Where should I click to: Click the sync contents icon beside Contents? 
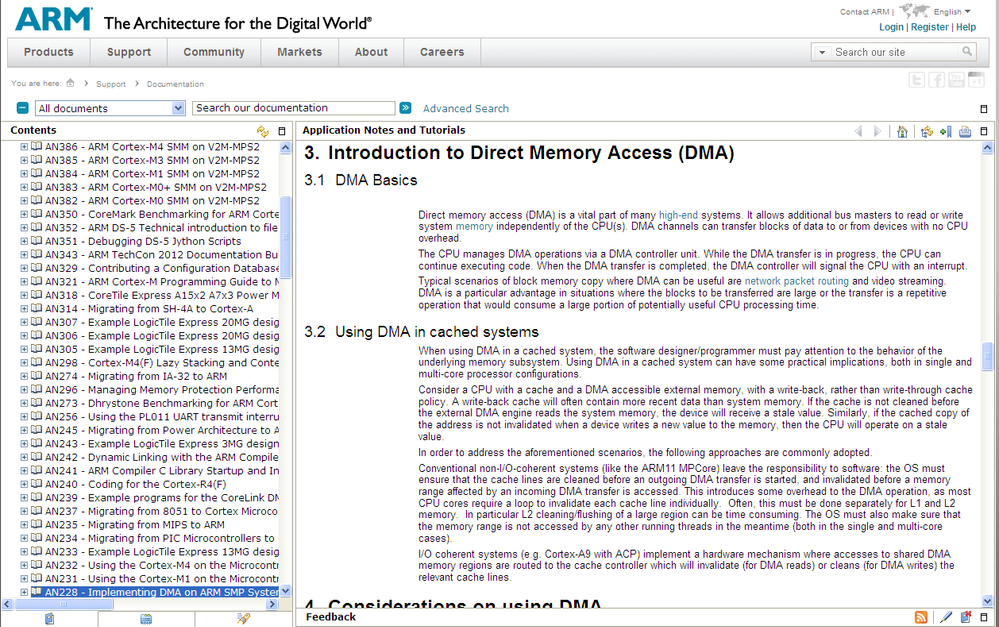pyautogui.click(x=262, y=131)
